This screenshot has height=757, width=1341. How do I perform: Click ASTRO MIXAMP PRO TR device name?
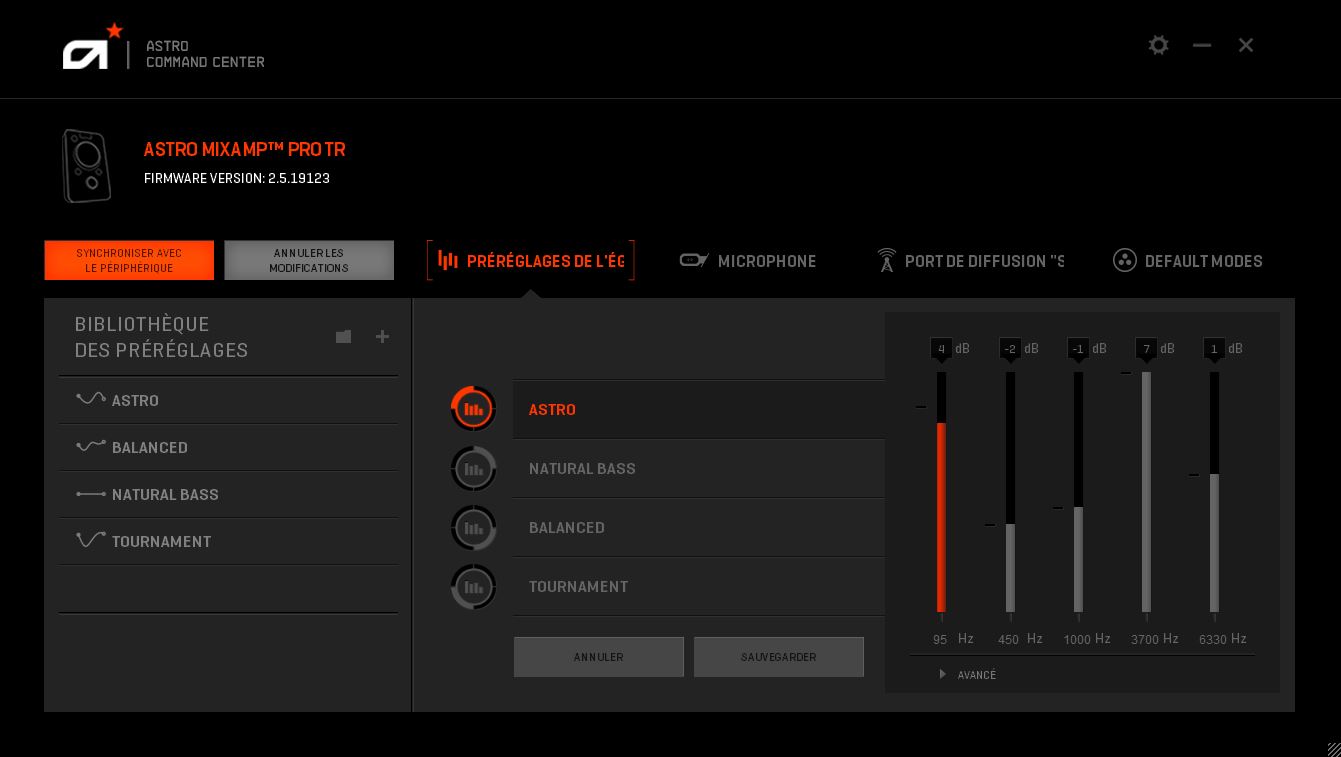coord(244,149)
